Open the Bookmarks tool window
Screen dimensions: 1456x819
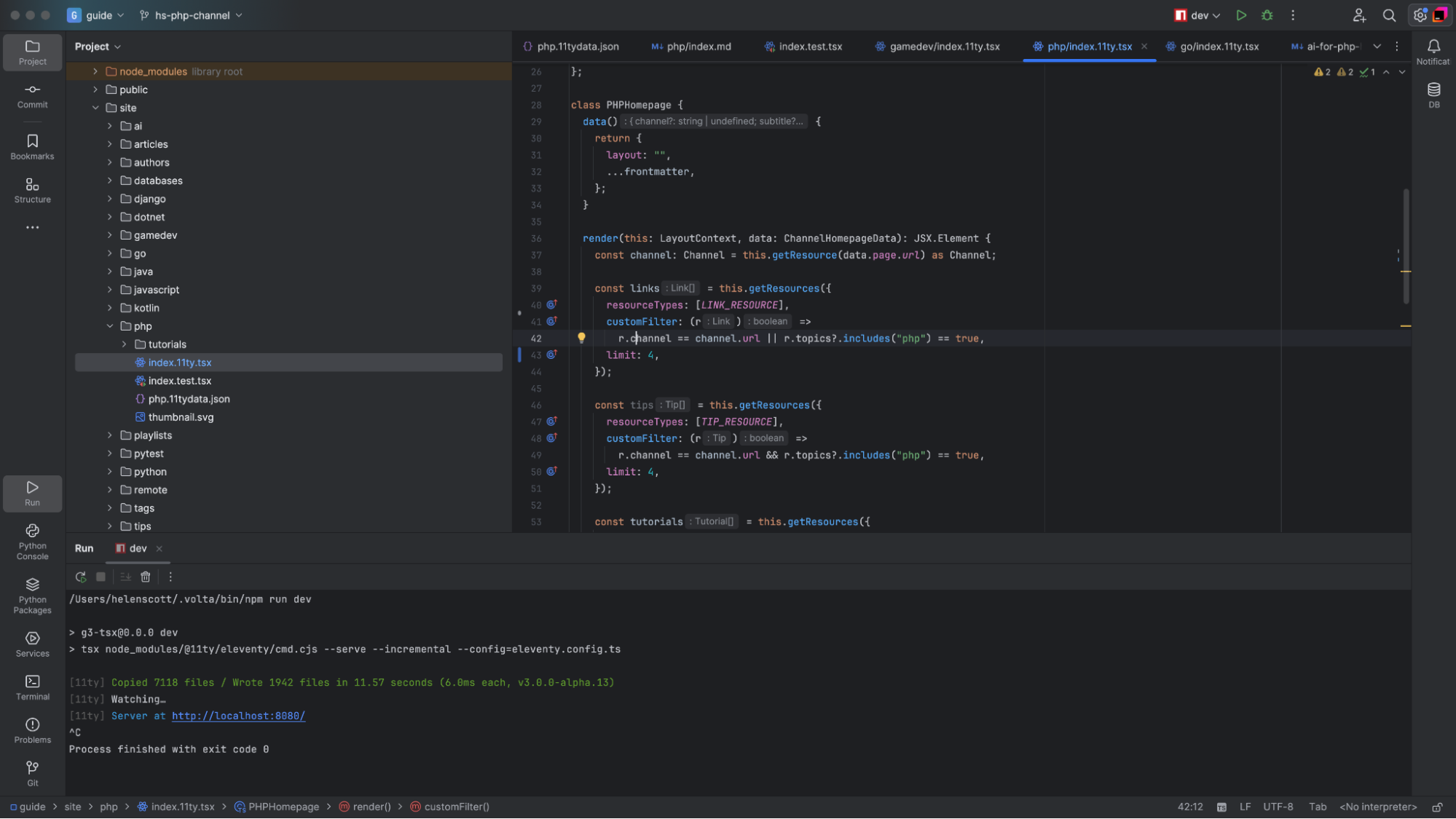pyautogui.click(x=32, y=146)
